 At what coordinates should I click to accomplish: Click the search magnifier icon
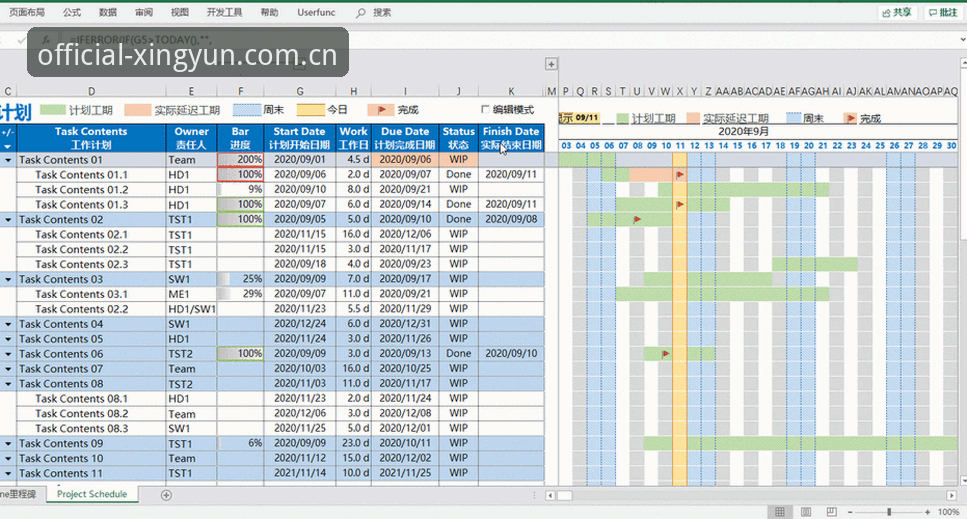(361, 12)
